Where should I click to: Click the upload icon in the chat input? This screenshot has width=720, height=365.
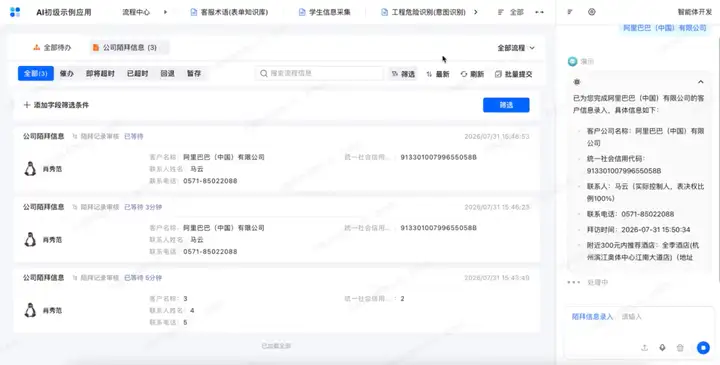click(645, 348)
